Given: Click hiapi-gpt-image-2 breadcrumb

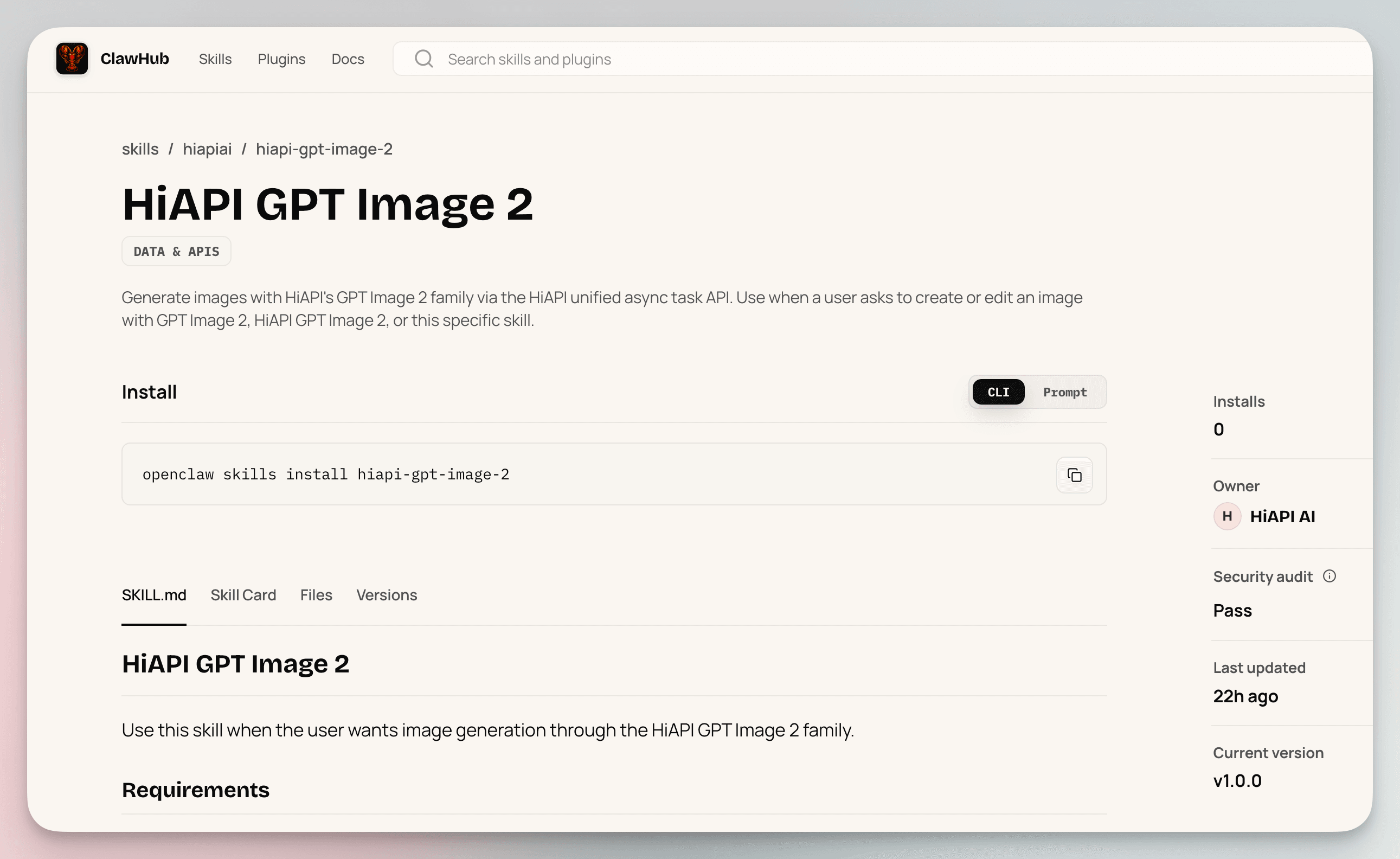Looking at the screenshot, I should (324, 149).
